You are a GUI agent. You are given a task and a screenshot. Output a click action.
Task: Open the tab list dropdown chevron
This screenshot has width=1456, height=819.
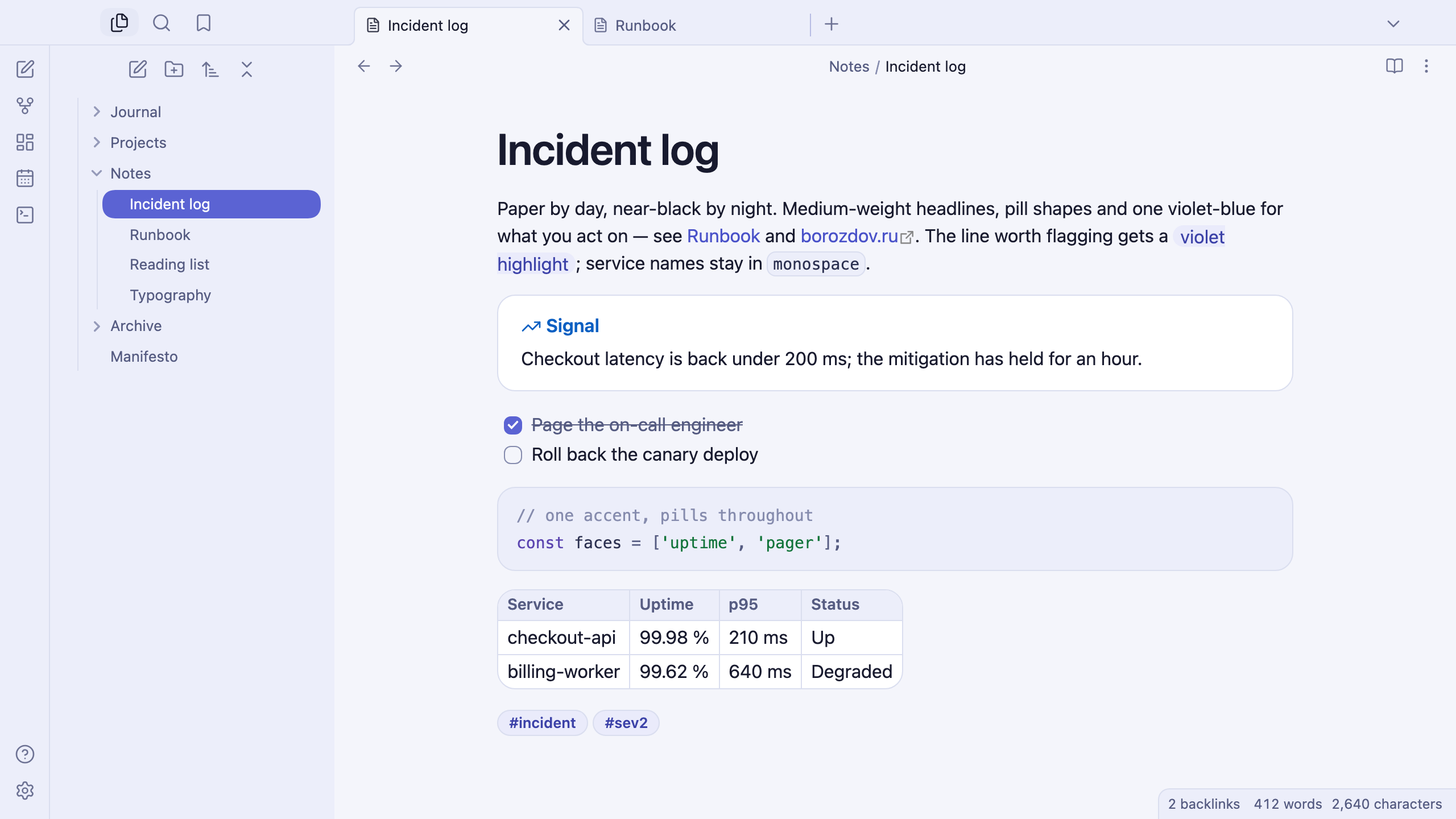(1393, 24)
